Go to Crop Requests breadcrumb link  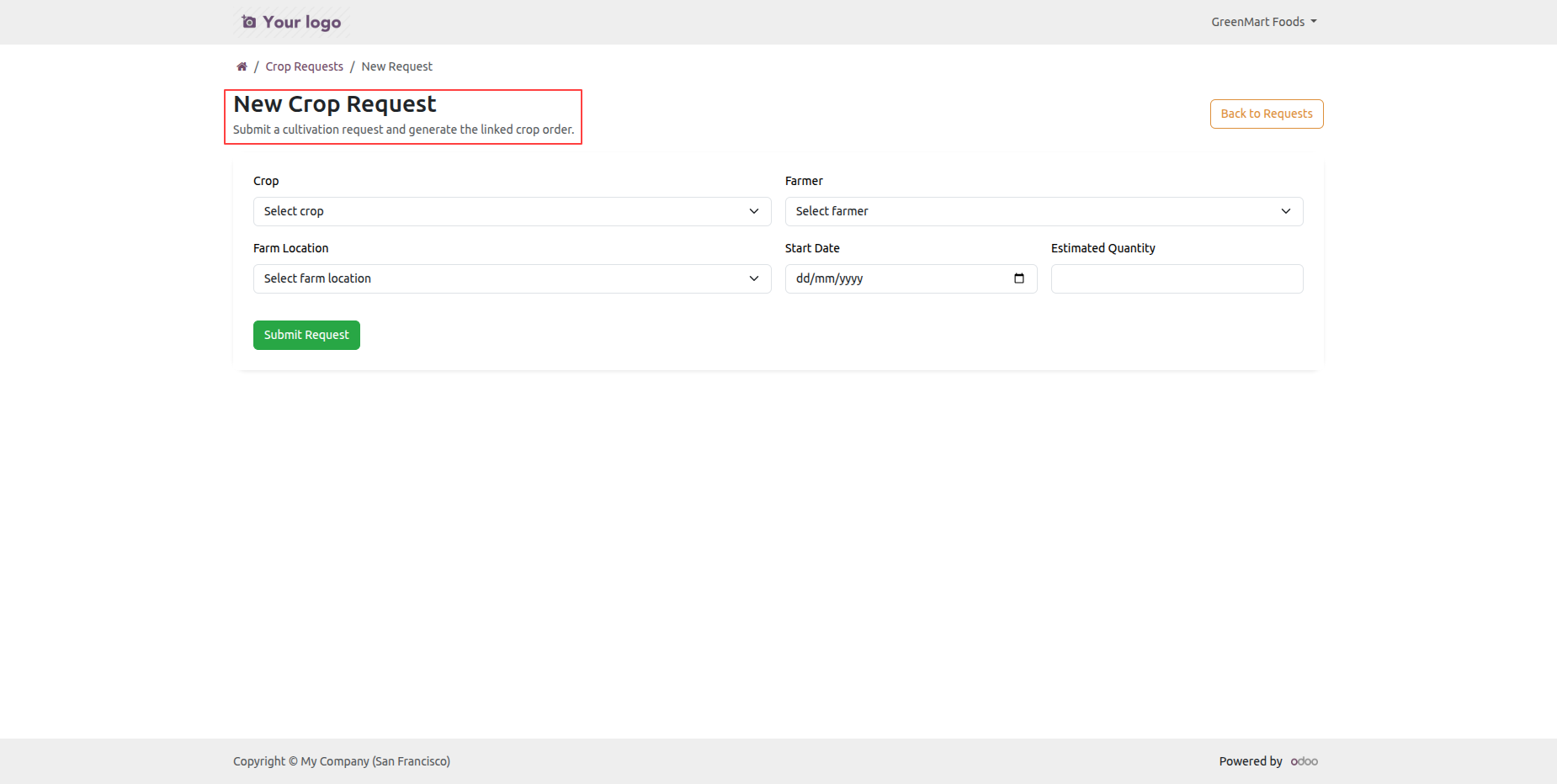(x=304, y=66)
